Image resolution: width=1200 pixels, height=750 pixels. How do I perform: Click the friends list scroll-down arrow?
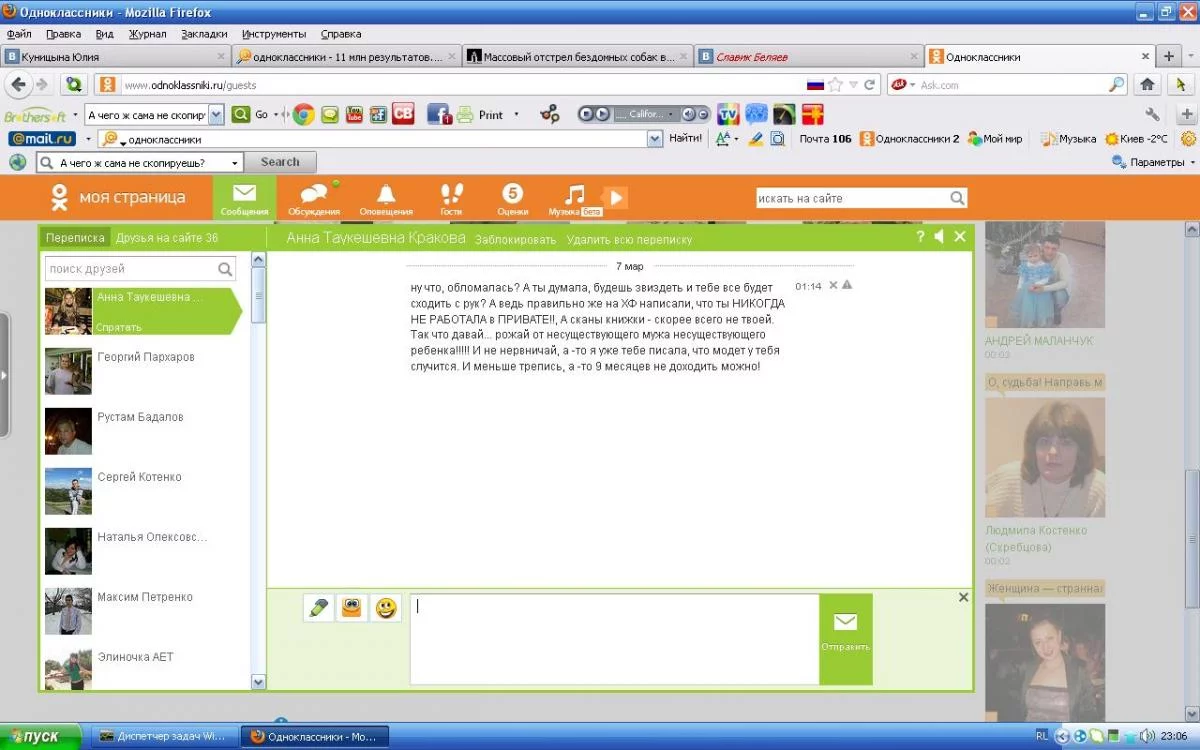(258, 682)
